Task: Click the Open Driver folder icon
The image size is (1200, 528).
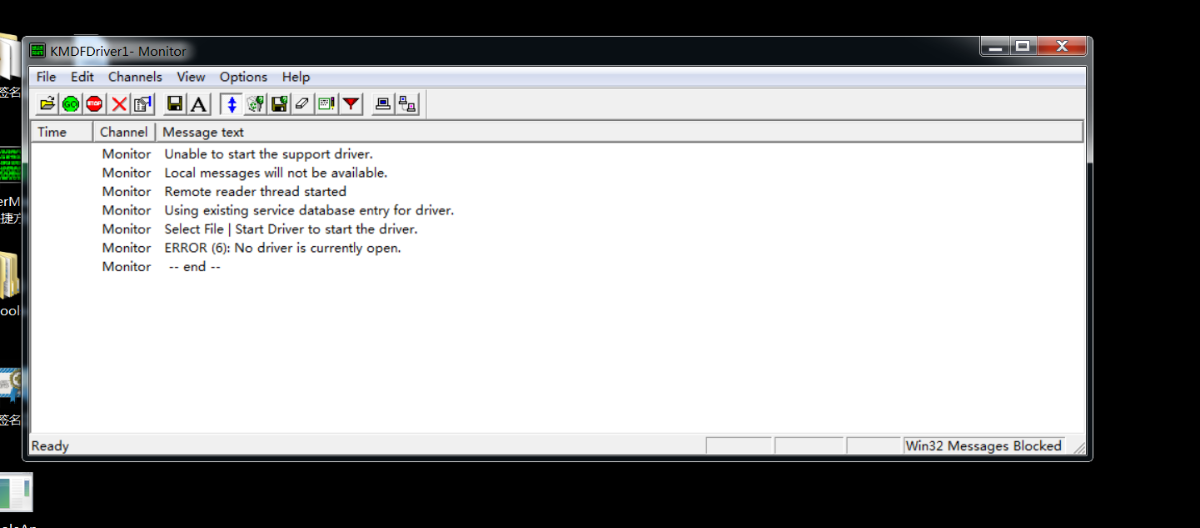Action: point(47,103)
